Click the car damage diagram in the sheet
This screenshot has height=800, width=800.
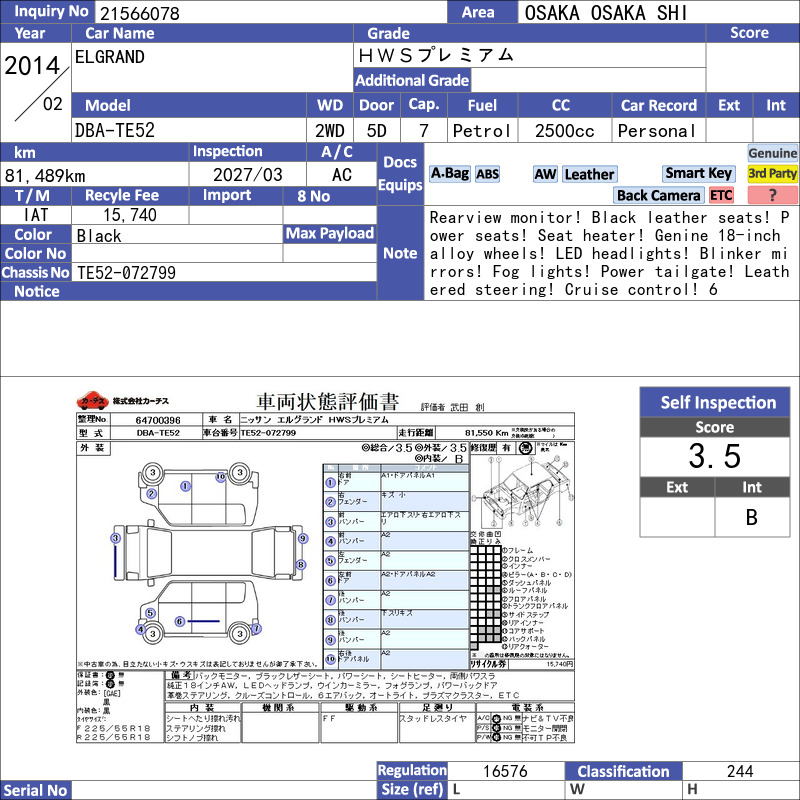point(209,553)
